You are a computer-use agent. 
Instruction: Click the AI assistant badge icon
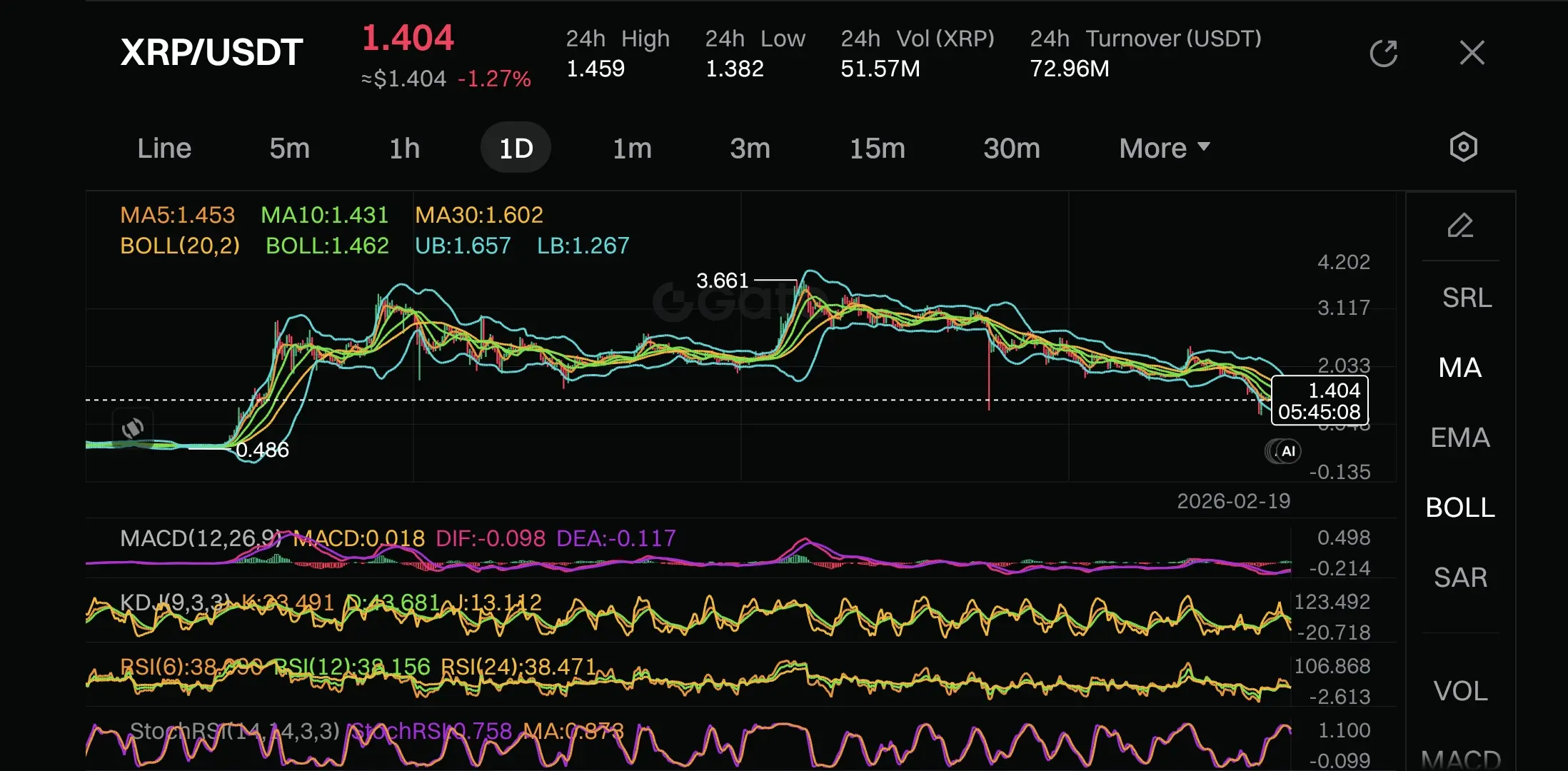1287,451
